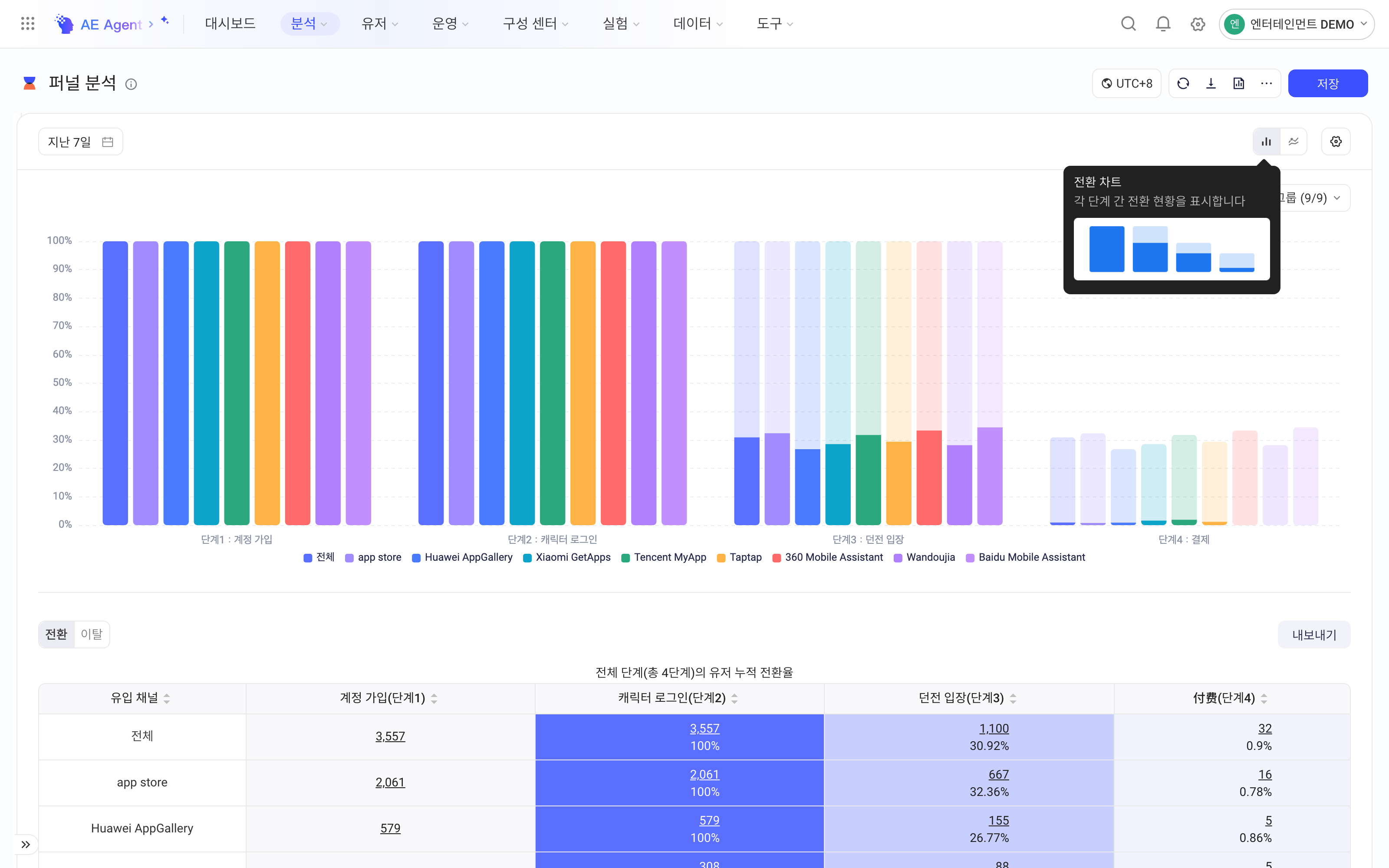Open the top bar settings gear
The width and height of the screenshot is (1389, 868).
(x=1197, y=24)
